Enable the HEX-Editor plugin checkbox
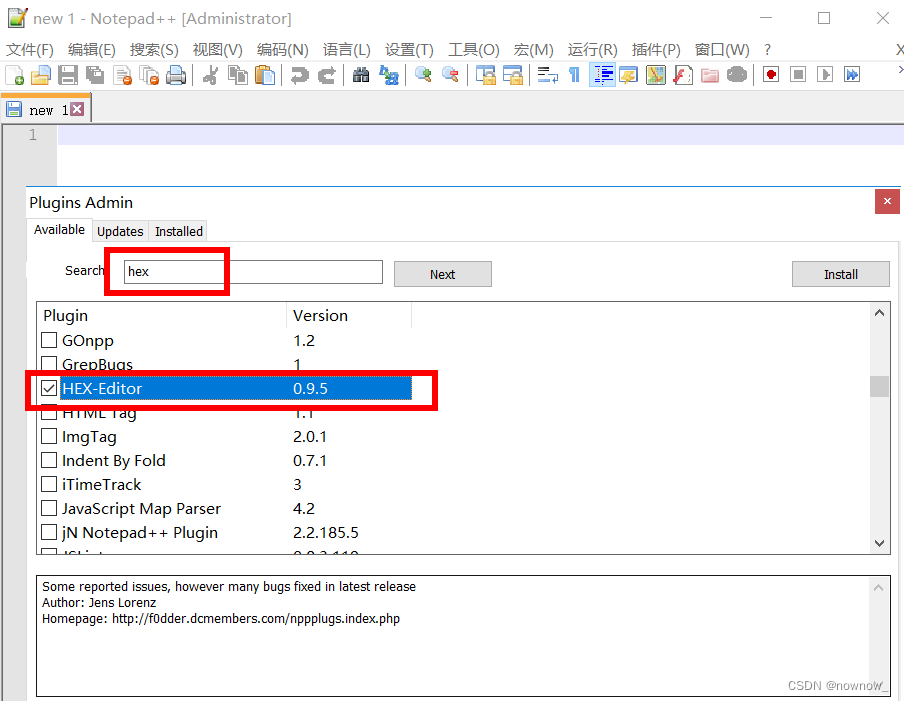904x701 pixels. [x=49, y=388]
